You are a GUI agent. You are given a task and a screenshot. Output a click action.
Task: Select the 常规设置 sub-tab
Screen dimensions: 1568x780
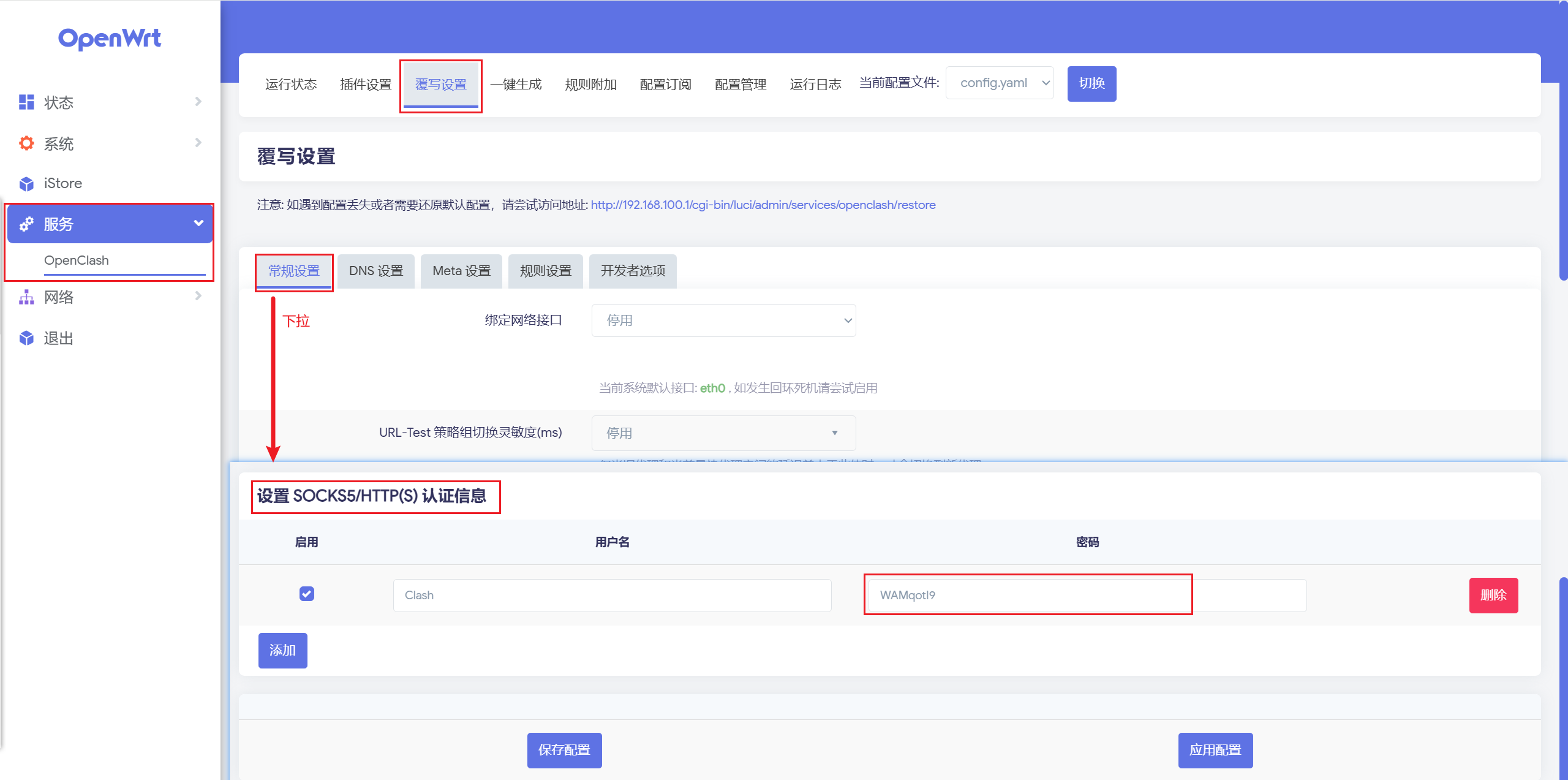(294, 271)
